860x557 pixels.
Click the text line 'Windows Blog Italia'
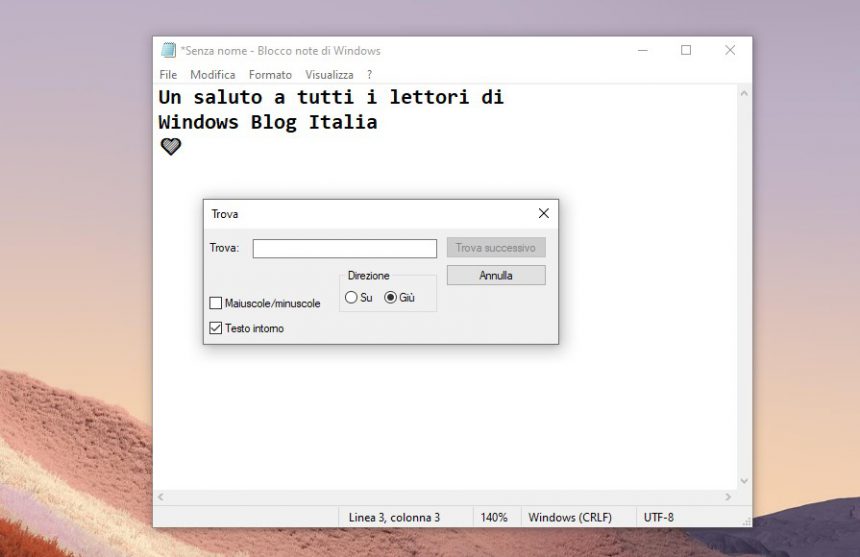[268, 122]
